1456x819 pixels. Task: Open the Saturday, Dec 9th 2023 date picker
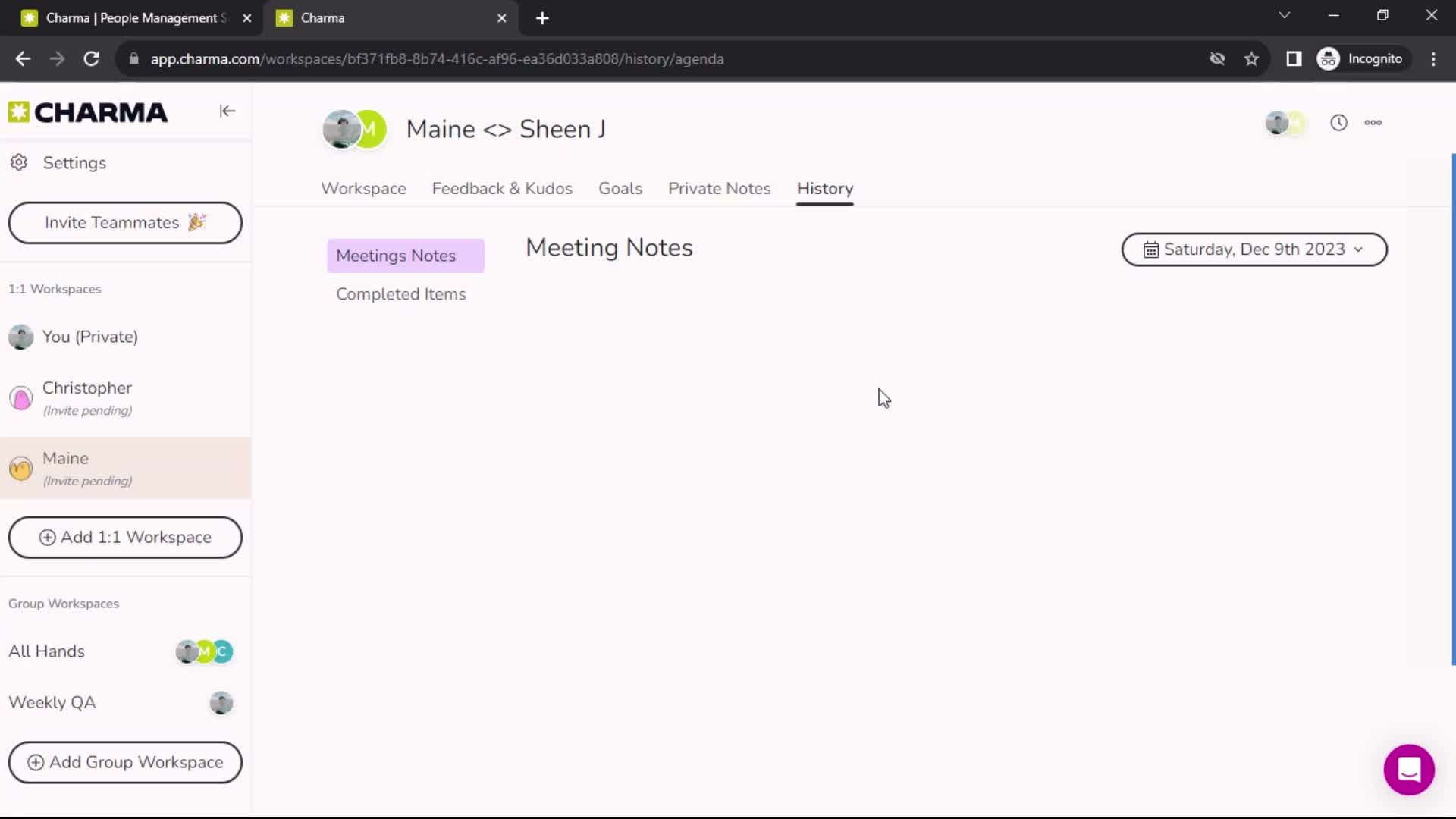[1254, 249]
